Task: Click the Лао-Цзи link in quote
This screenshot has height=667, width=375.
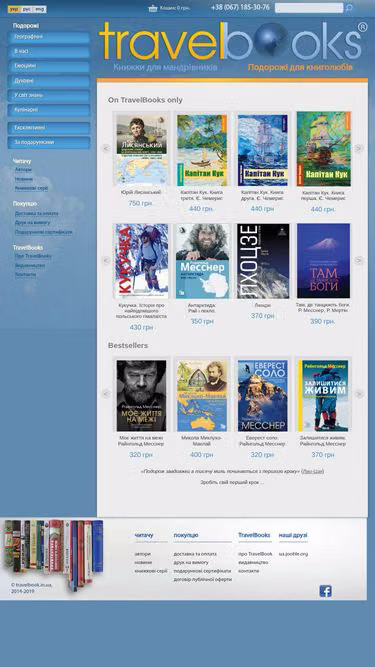Action: 312,472
